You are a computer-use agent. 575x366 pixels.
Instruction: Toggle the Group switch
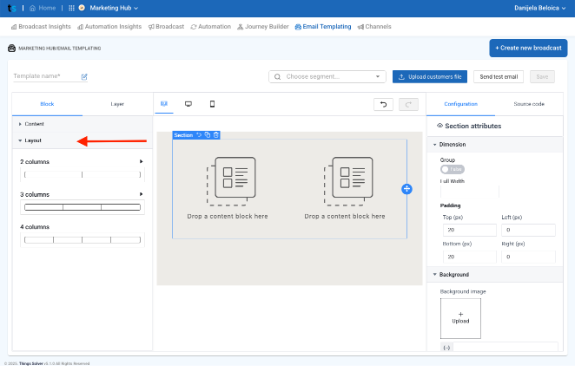pyautogui.click(x=452, y=169)
